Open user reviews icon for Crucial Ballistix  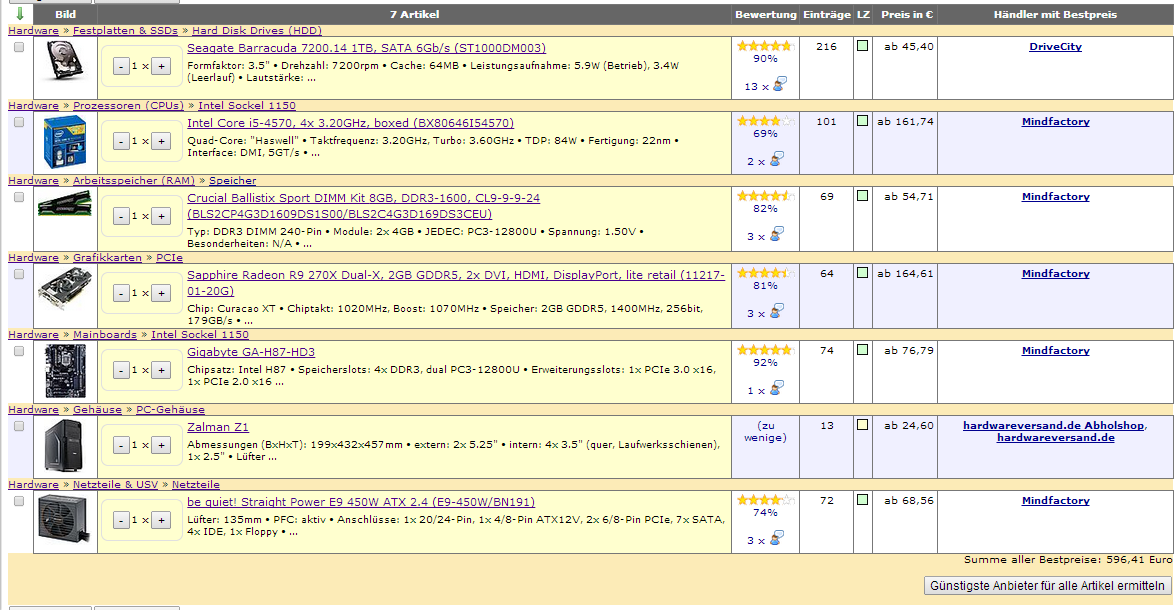click(777, 234)
